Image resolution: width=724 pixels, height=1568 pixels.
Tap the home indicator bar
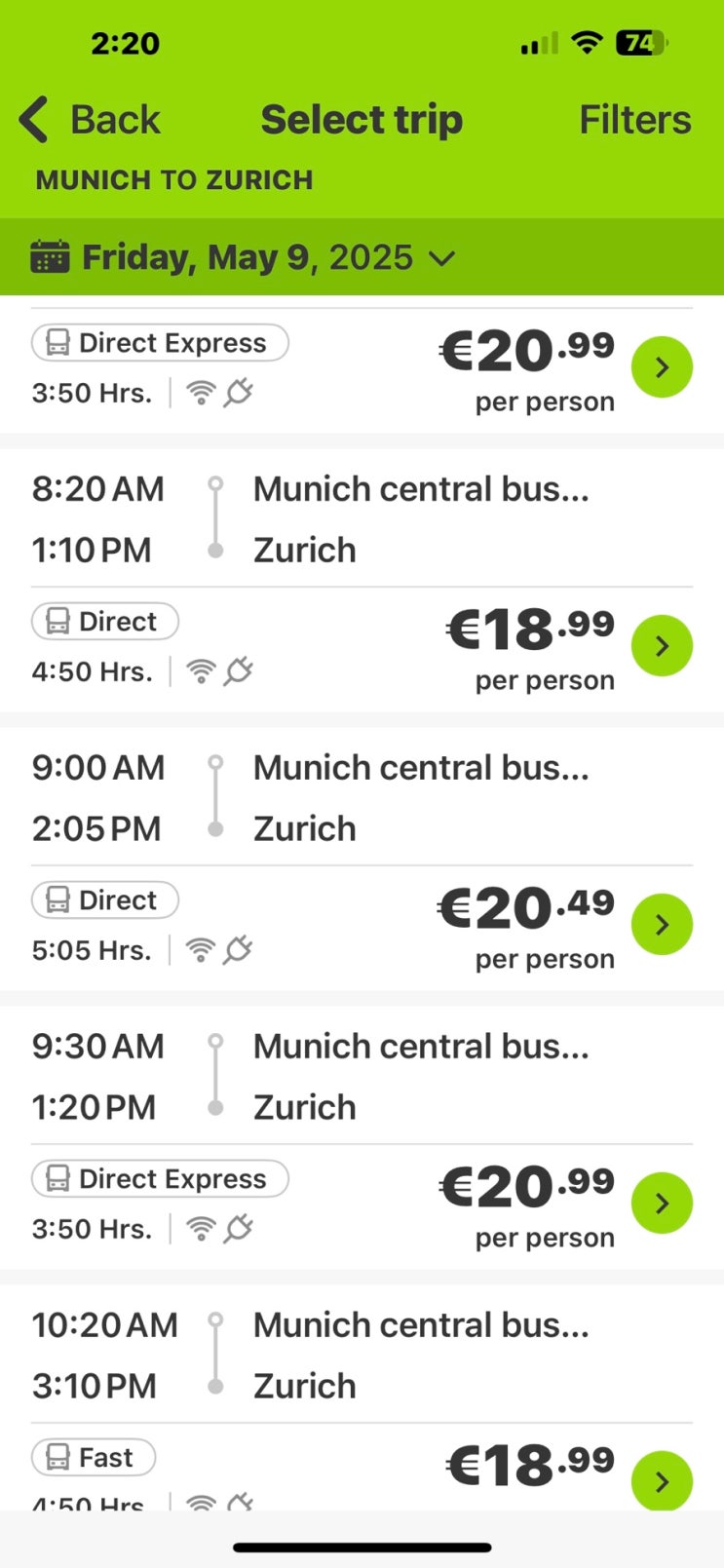(362, 1547)
